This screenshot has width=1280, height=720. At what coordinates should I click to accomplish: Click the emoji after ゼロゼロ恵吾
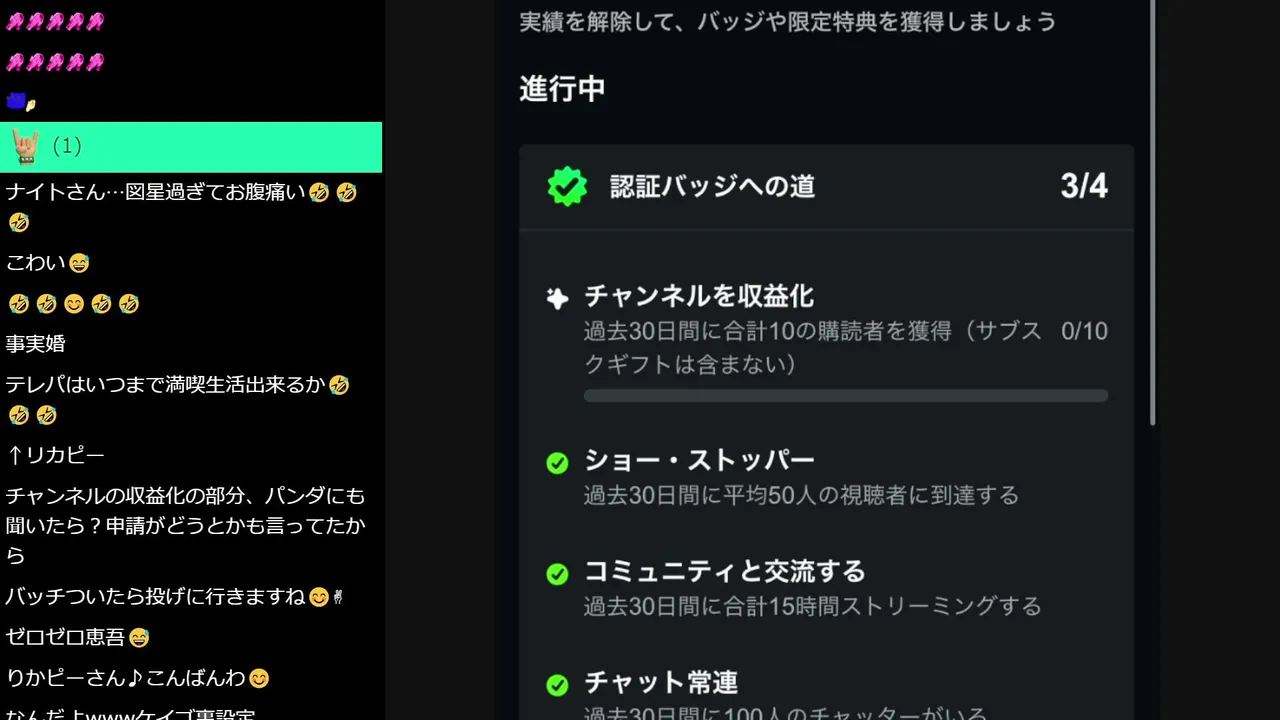[139, 637]
